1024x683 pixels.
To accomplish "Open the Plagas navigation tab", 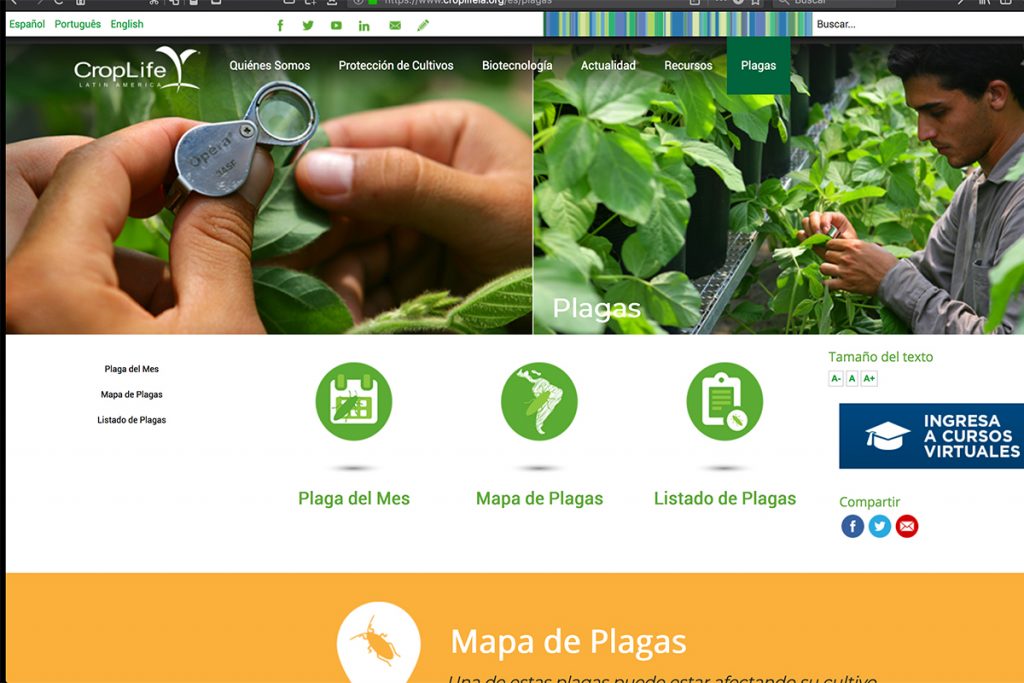I will (x=758, y=65).
